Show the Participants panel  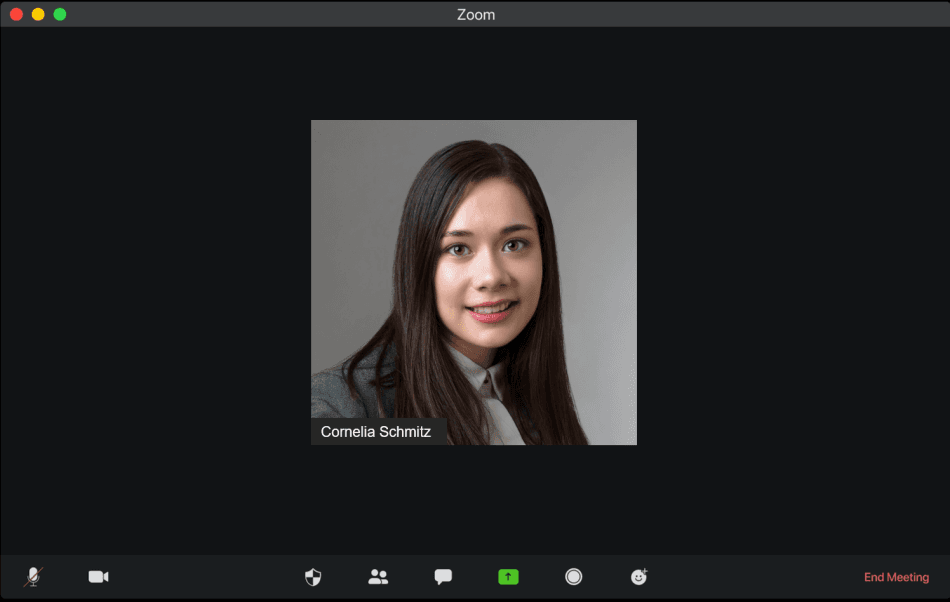point(378,577)
